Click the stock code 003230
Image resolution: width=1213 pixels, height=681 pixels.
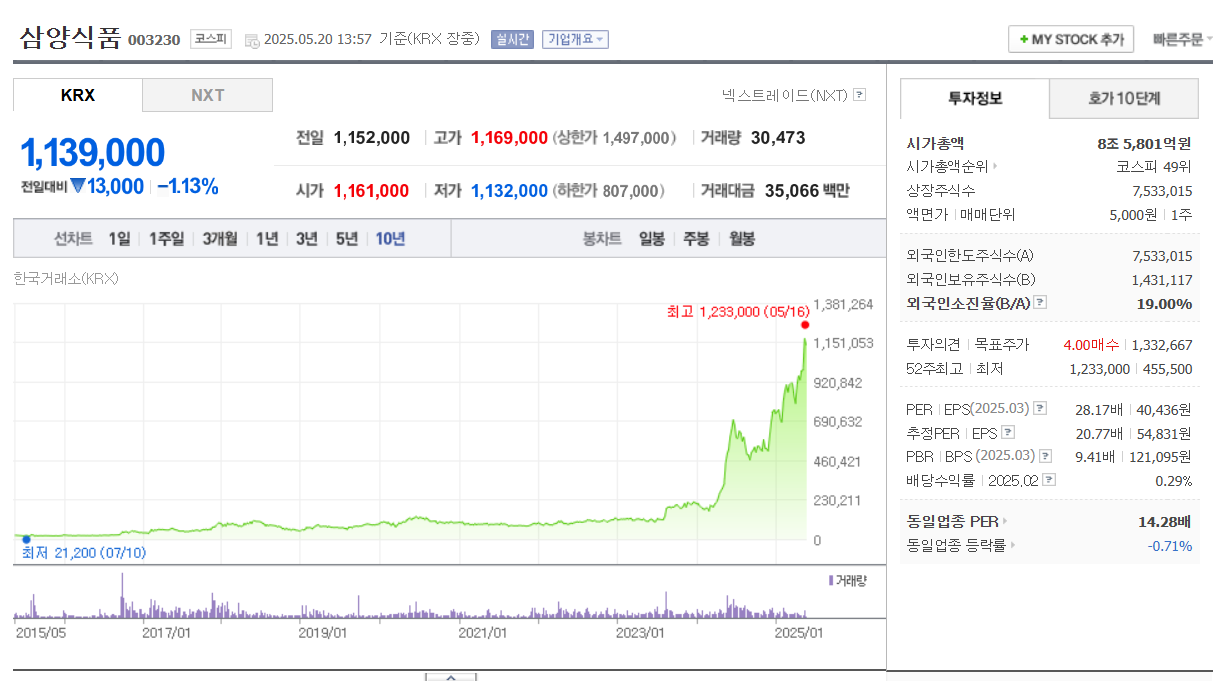click(154, 41)
